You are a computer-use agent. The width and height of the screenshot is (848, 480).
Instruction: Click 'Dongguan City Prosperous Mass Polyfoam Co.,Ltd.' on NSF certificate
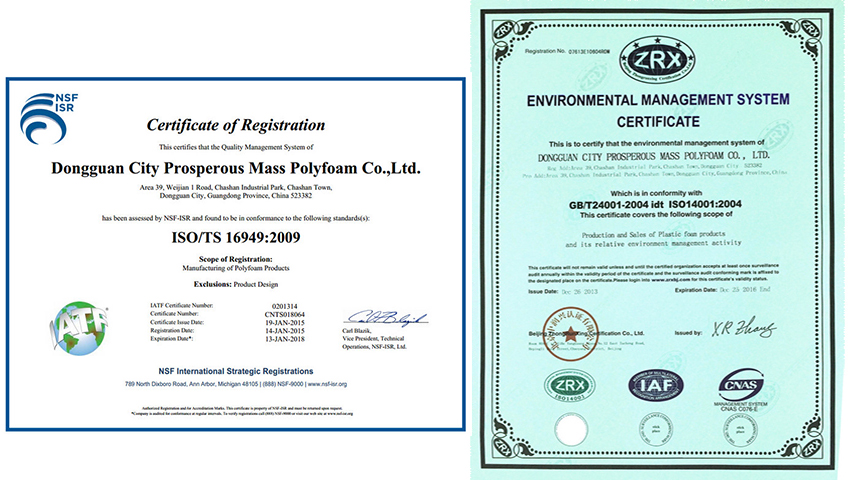point(236,168)
